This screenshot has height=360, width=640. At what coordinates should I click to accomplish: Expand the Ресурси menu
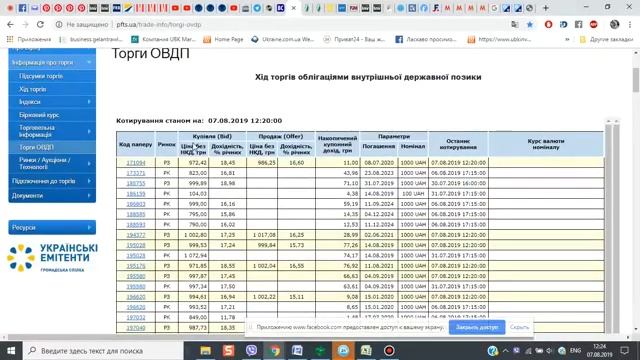click(52, 227)
